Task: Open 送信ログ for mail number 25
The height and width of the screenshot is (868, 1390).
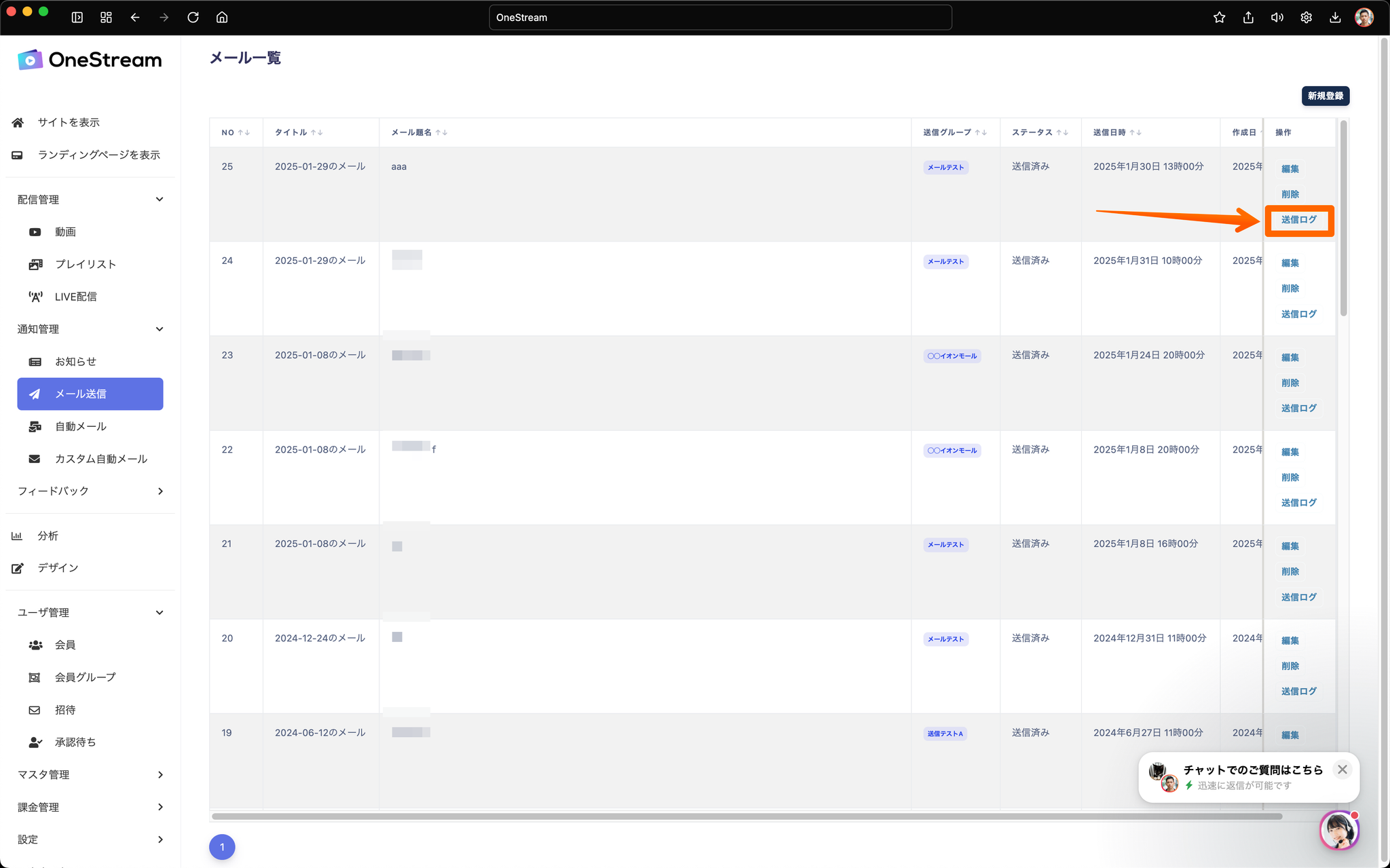Action: tap(1298, 220)
